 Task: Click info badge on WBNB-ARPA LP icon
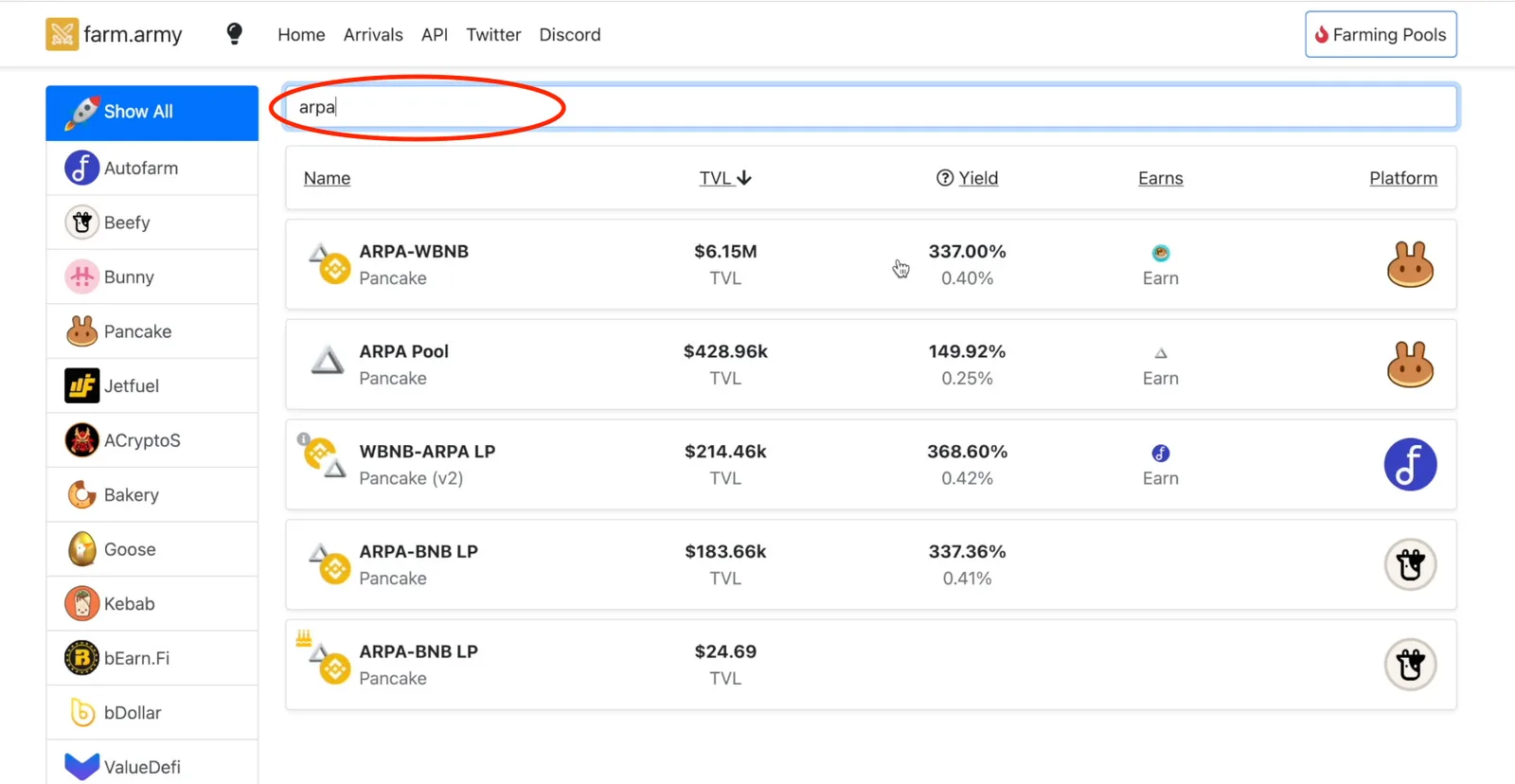coord(303,439)
